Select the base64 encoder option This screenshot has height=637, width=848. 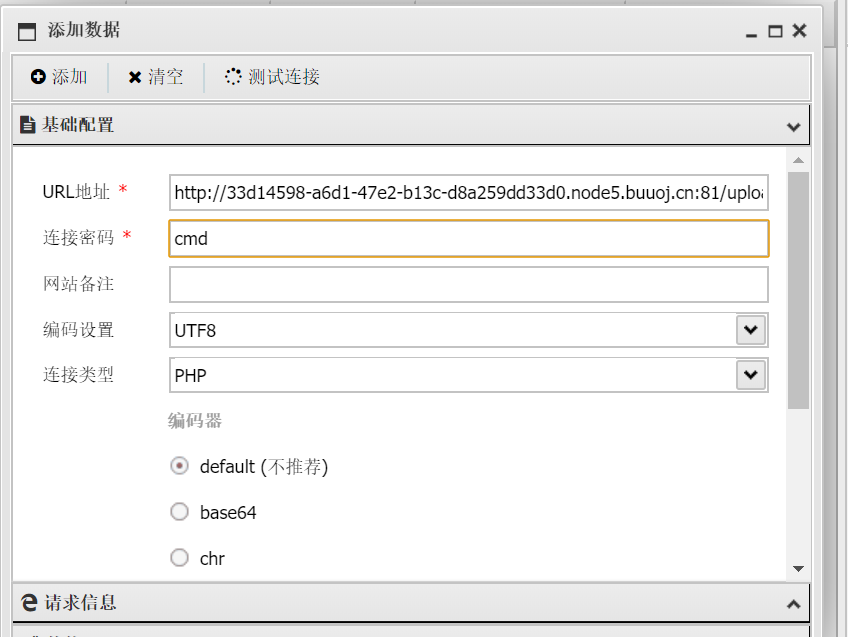(180, 512)
